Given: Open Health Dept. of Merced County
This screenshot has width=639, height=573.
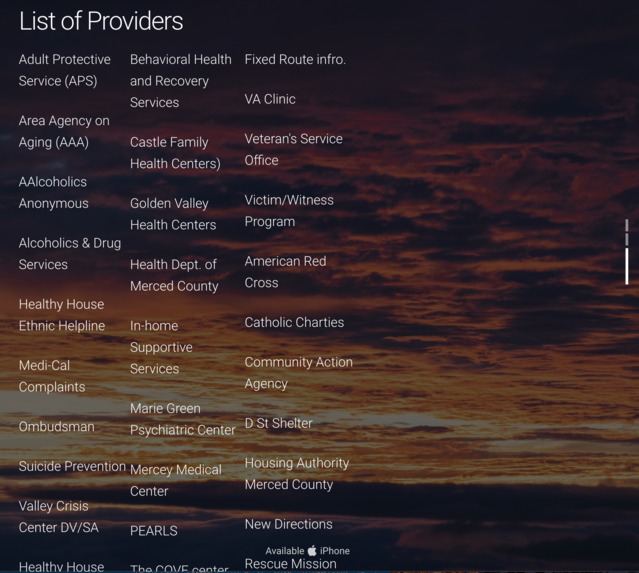Looking at the screenshot, I should pyautogui.click(x=174, y=275).
